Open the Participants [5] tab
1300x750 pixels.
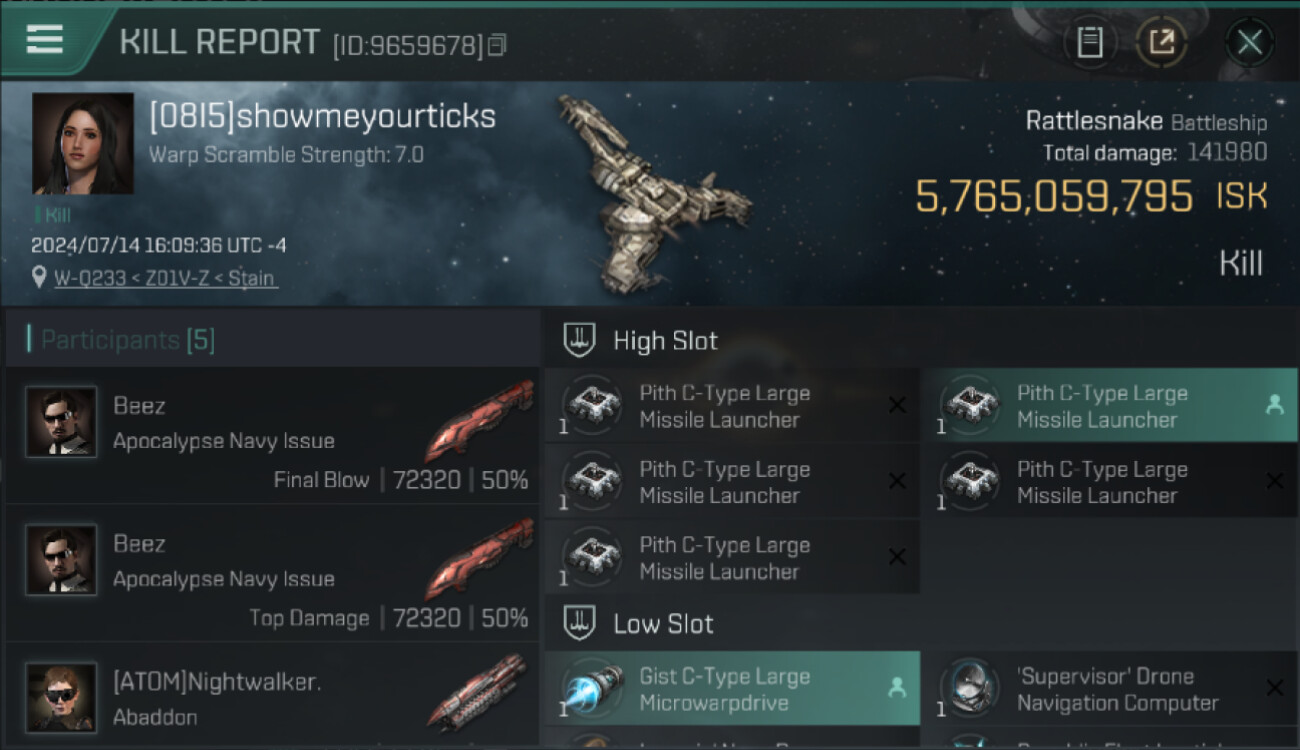pyautogui.click(x=127, y=340)
